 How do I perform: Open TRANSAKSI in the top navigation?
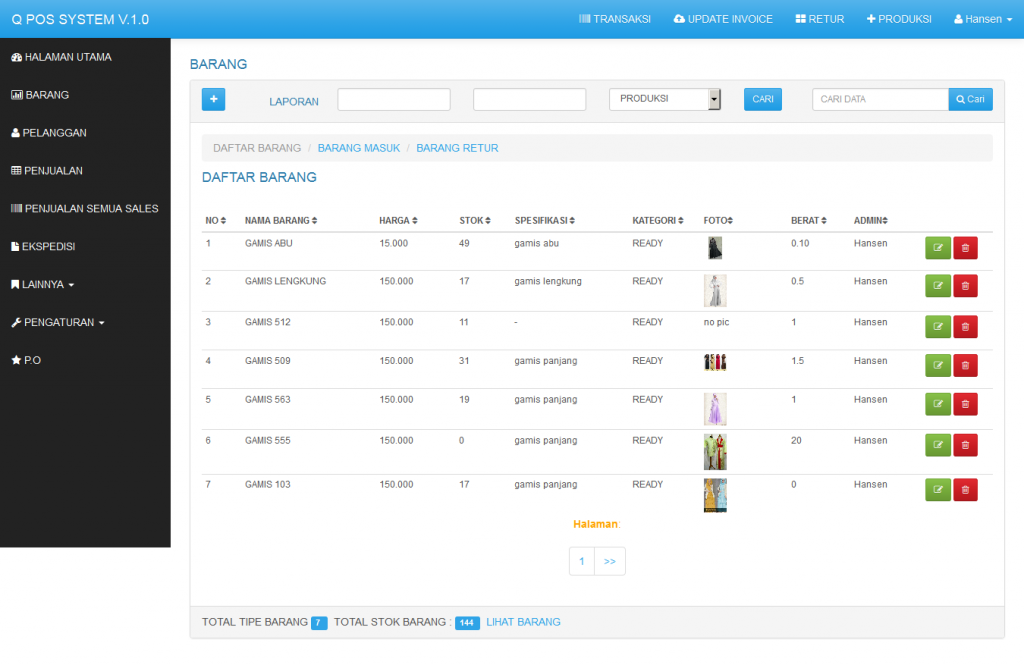[615, 19]
